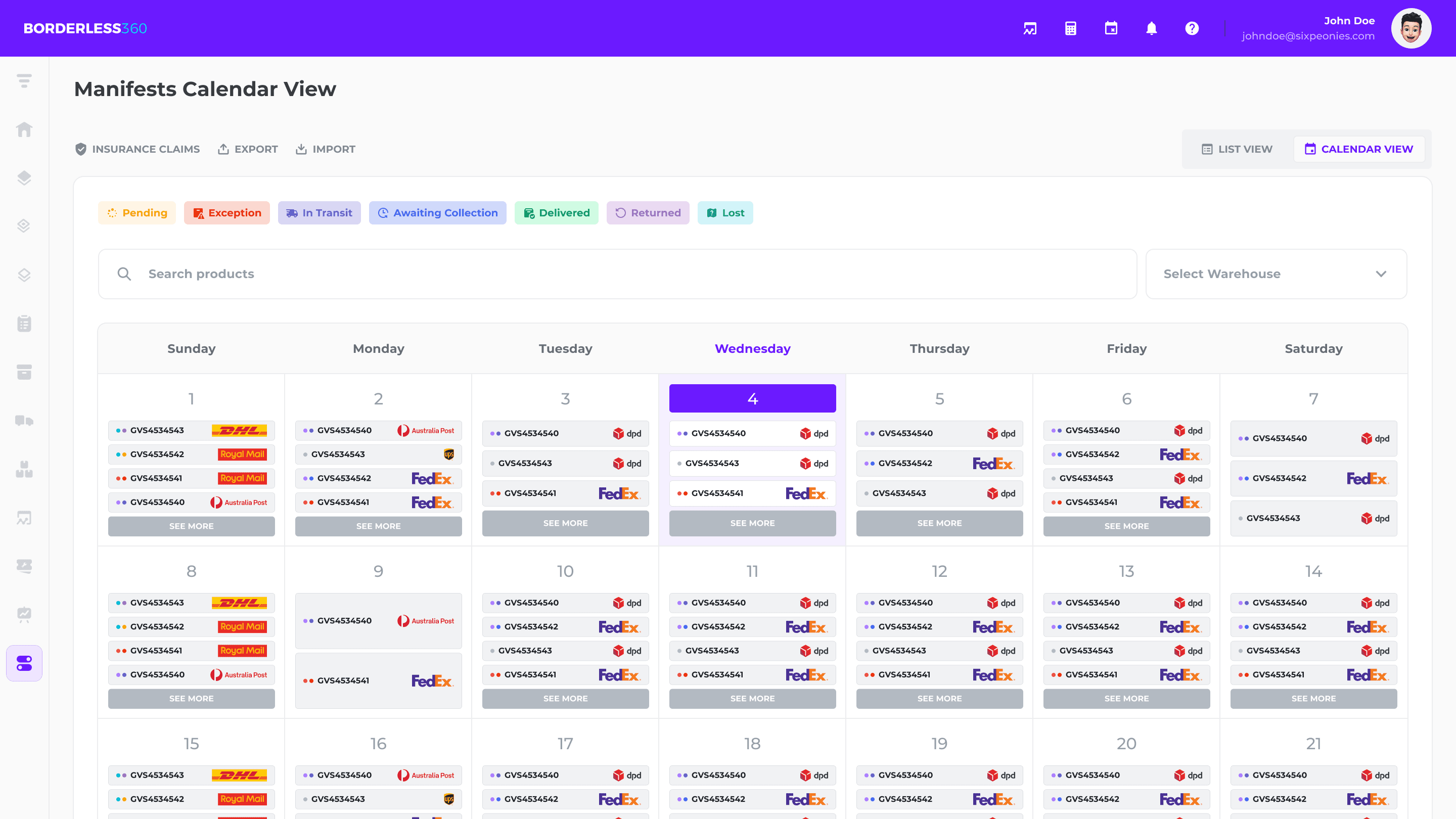This screenshot has height=819, width=1456.
Task: Expand day 3 with See More
Action: pyautogui.click(x=565, y=523)
